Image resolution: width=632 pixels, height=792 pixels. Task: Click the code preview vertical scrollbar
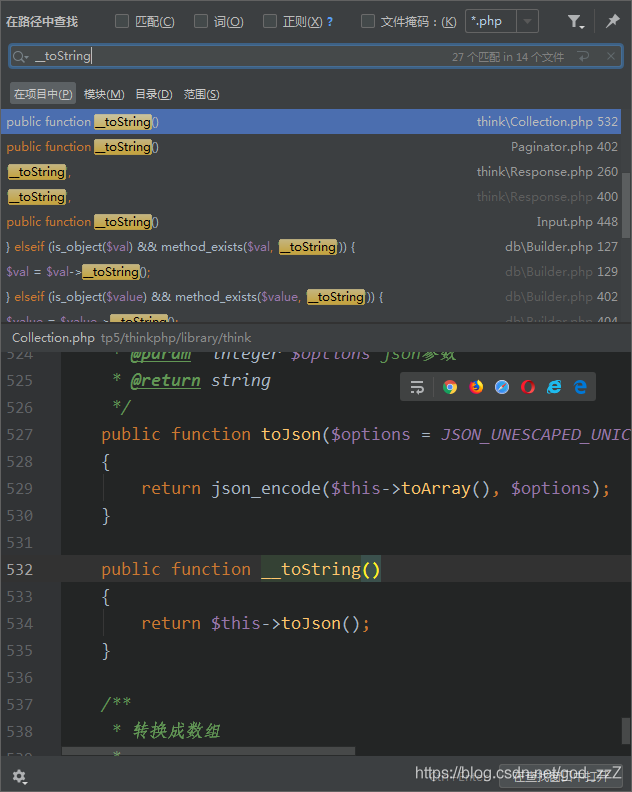(x=626, y=730)
